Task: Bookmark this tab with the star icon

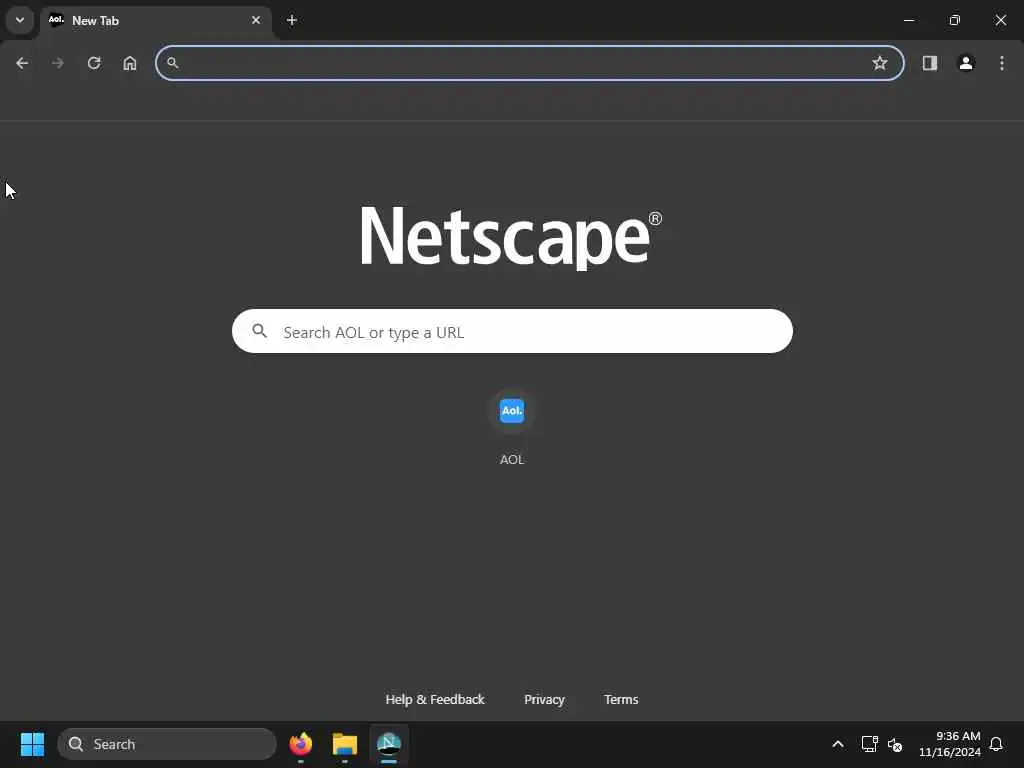Action: coord(880,63)
